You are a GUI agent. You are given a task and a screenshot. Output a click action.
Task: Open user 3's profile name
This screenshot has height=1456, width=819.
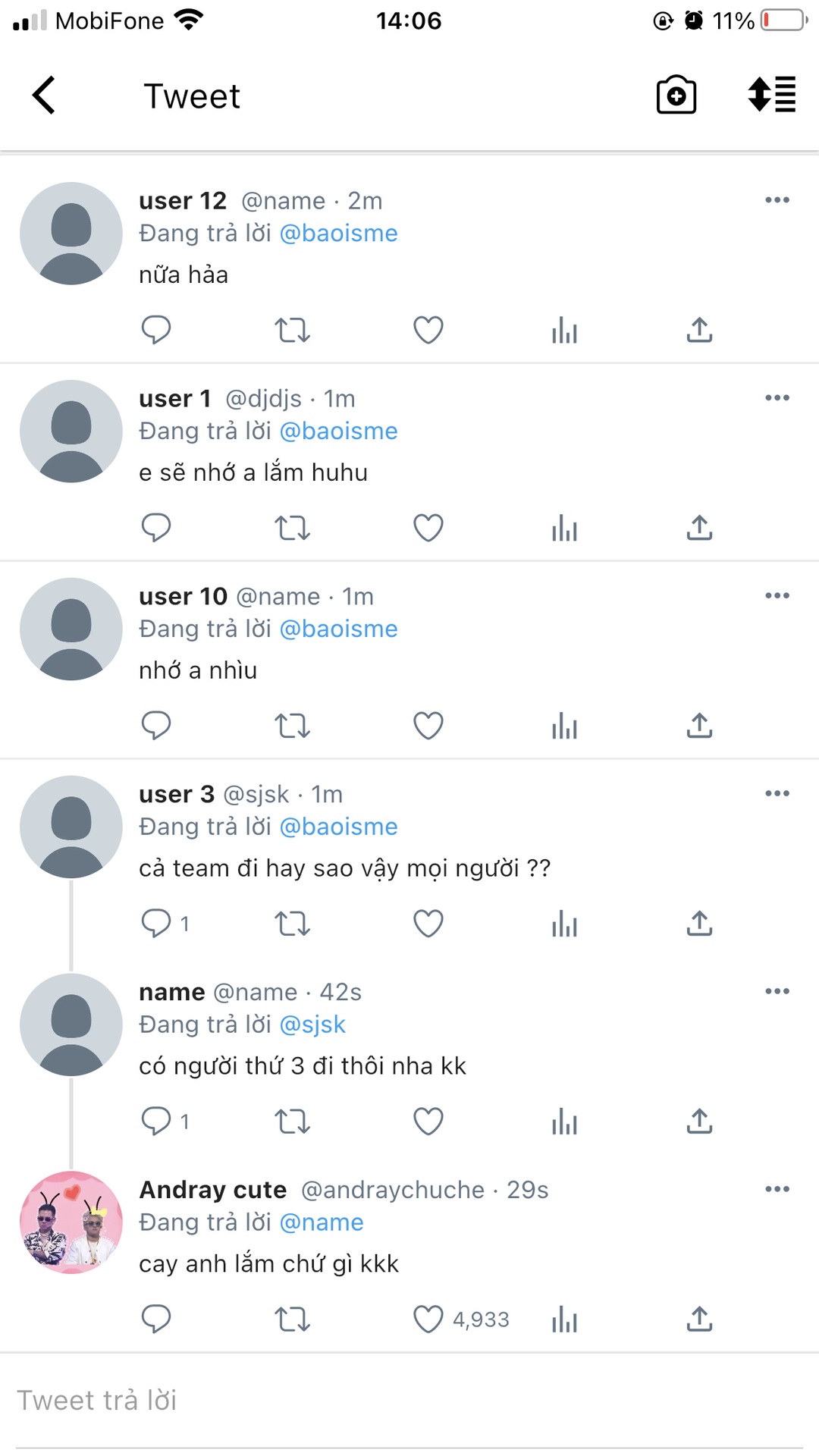pos(177,794)
